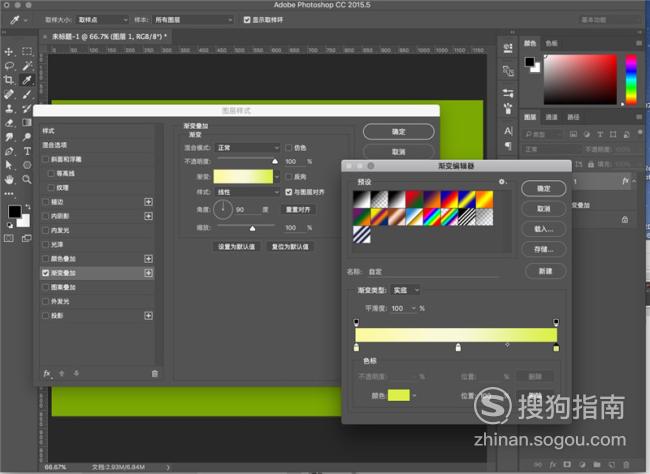Open the 样式 线性 dropdown
This screenshot has width=650, height=474.
coord(248,192)
